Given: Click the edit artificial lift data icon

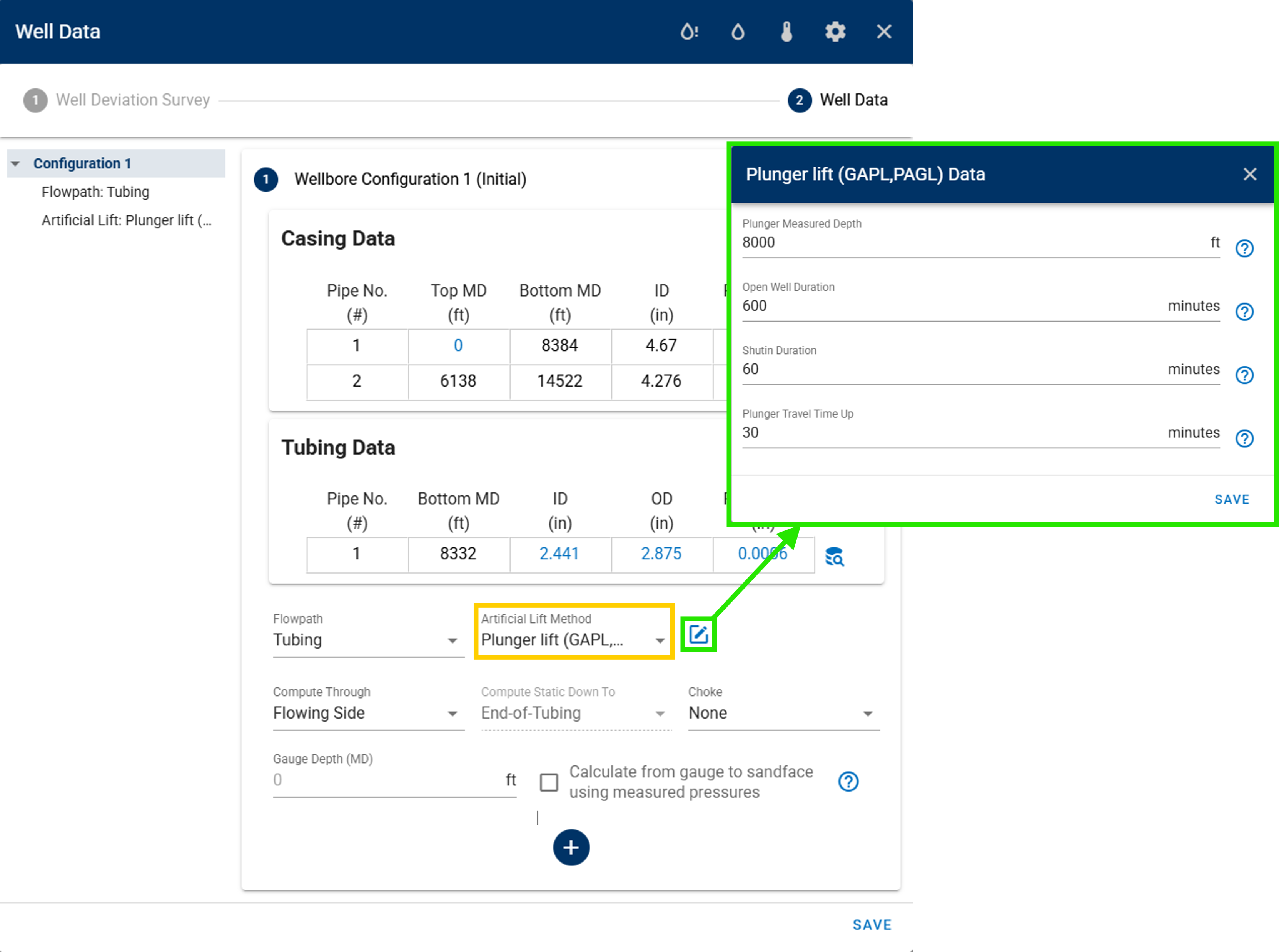Looking at the screenshot, I should (698, 635).
